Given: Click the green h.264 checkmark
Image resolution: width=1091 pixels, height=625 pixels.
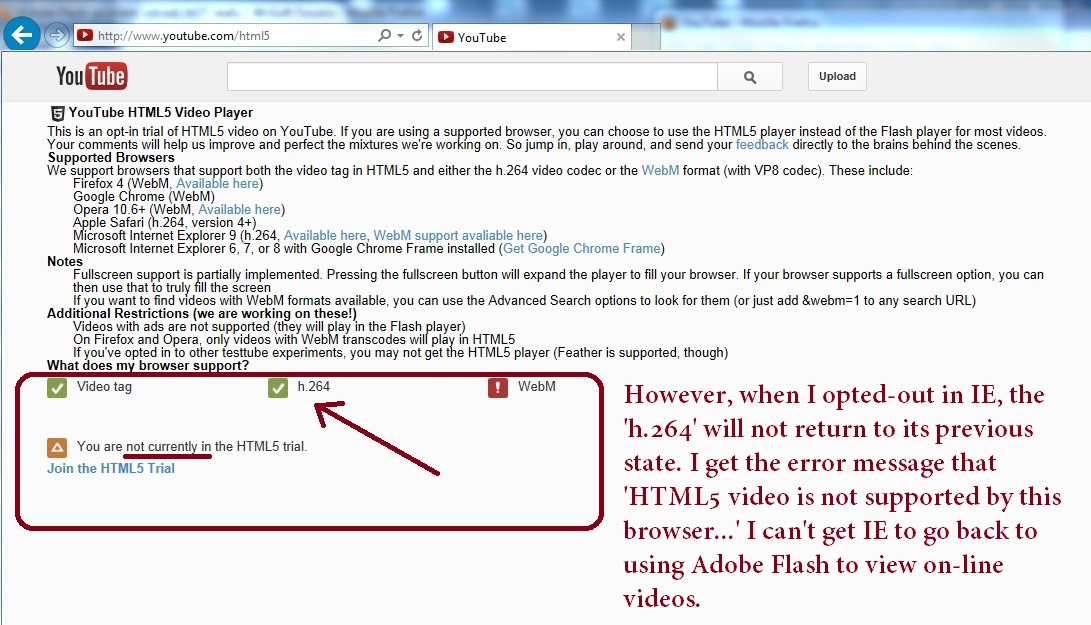Looking at the screenshot, I should pyautogui.click(x=278, y=387).
